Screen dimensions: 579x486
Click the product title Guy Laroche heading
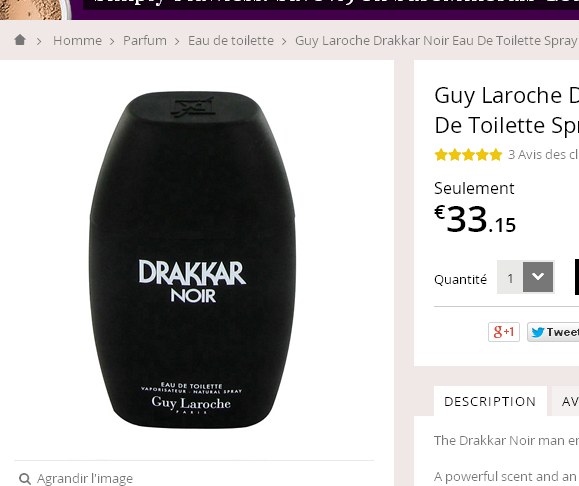(x=507, y=110)
